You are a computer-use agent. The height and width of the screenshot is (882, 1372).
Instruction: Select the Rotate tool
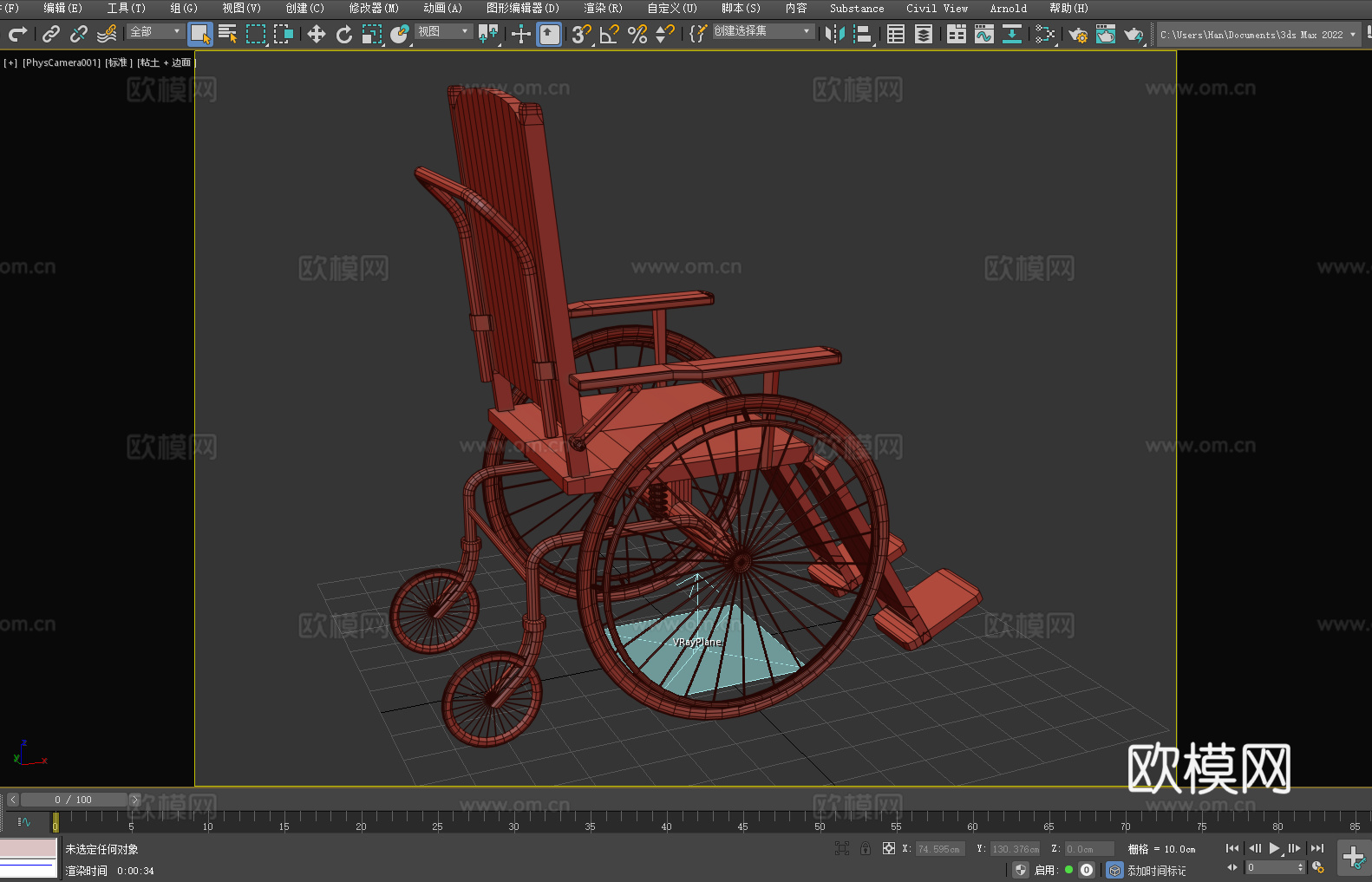pyautogui.click(x=344, y=34)
